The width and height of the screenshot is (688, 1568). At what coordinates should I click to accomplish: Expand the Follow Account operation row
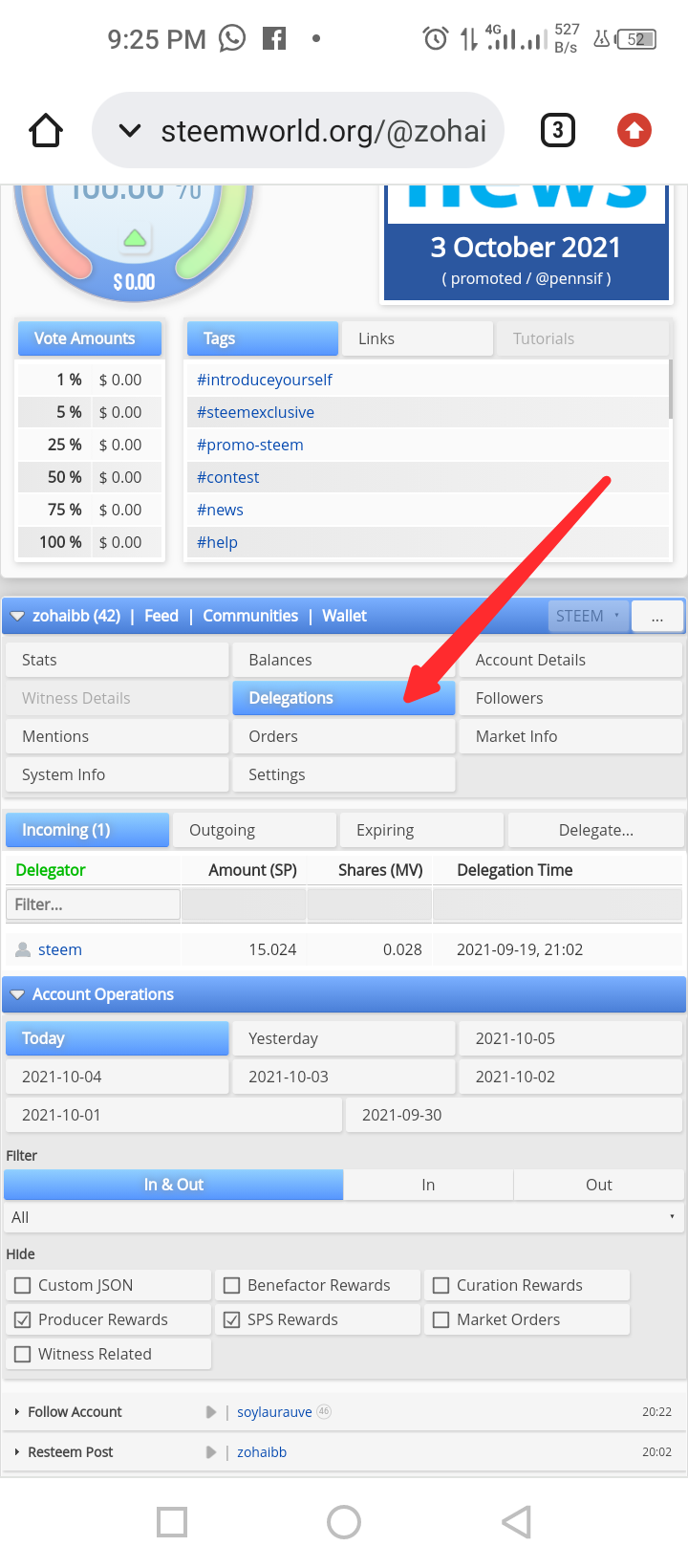tap(17, 1412)
